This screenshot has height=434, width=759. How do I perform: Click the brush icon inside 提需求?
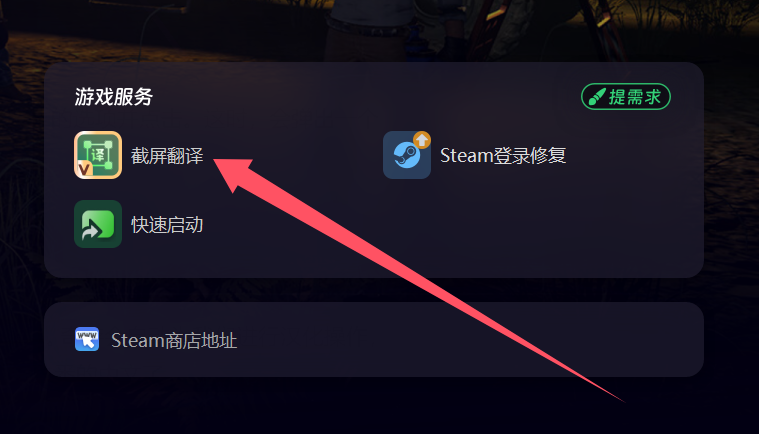point(597,97)
